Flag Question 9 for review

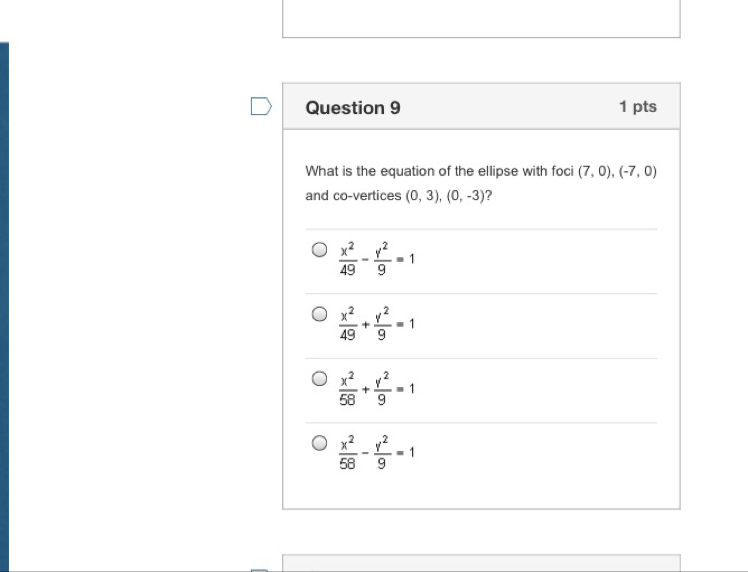coord(260,107)
